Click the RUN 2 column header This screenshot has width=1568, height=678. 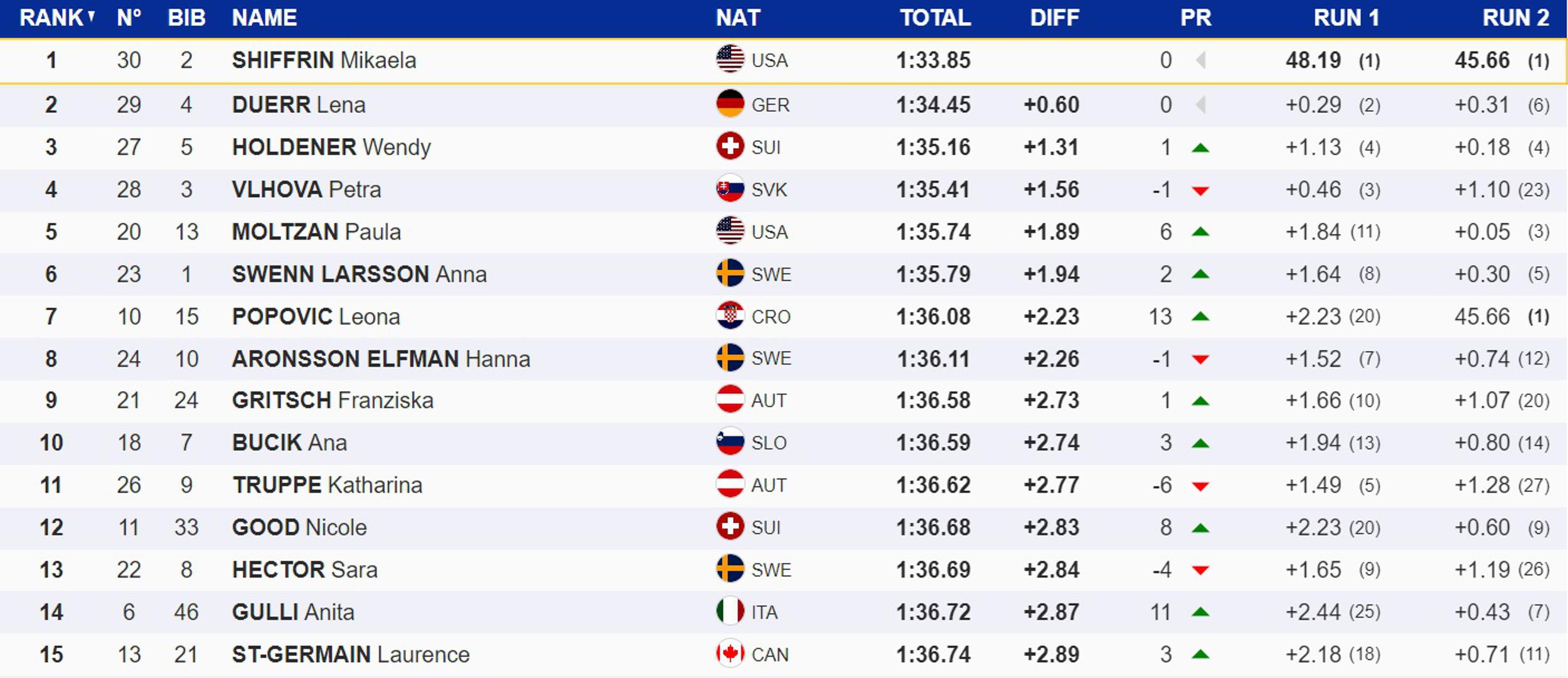pos(1515,18)
